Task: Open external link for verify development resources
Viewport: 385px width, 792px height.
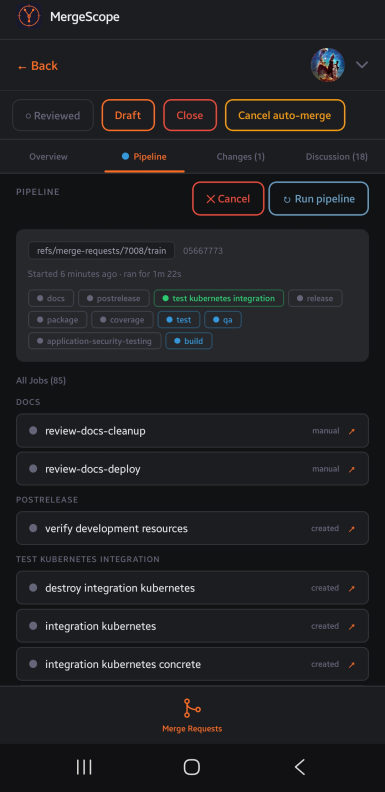Action: coord(352,529)
